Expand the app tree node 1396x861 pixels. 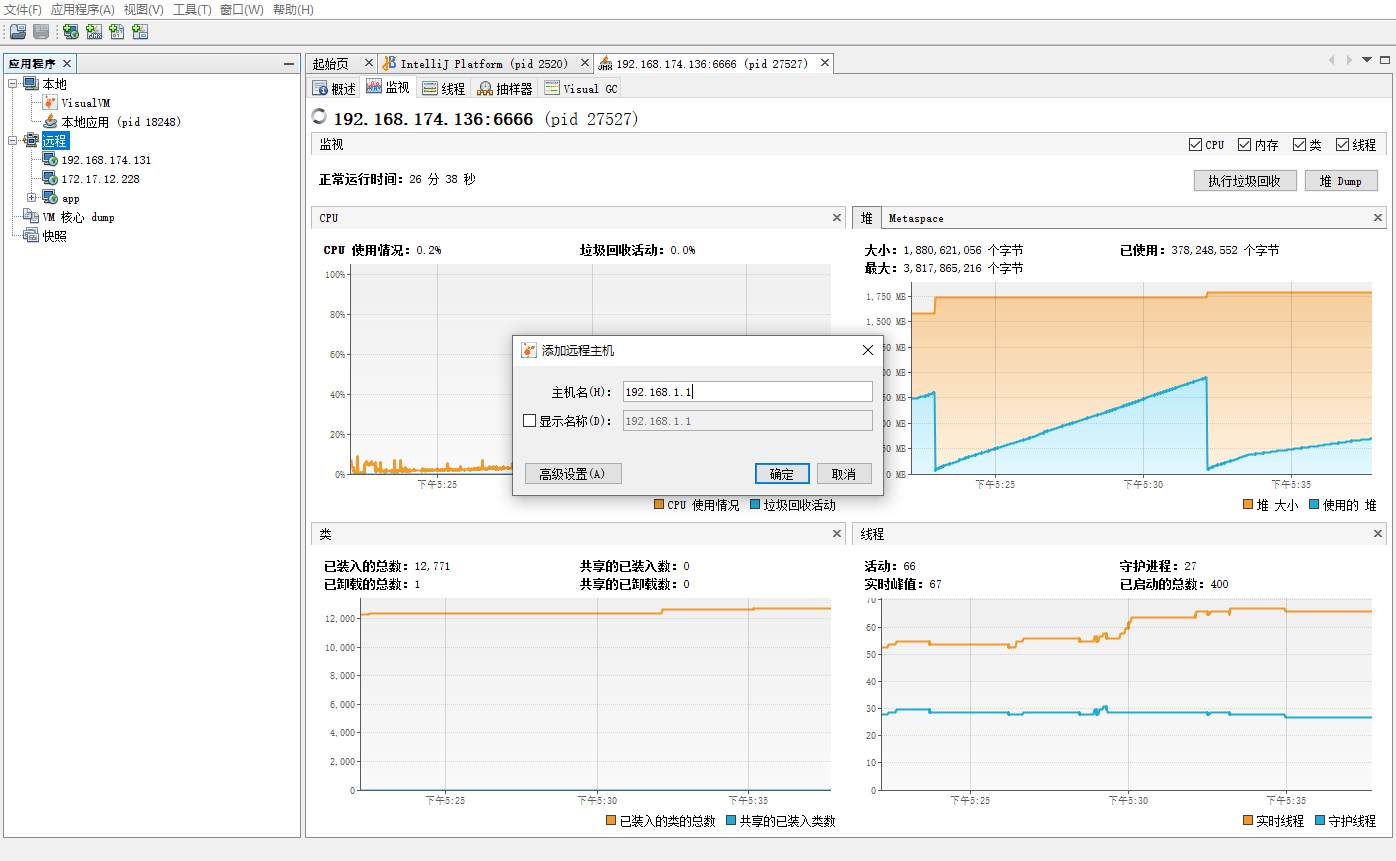pyautogui.click(x=32, y=198)
